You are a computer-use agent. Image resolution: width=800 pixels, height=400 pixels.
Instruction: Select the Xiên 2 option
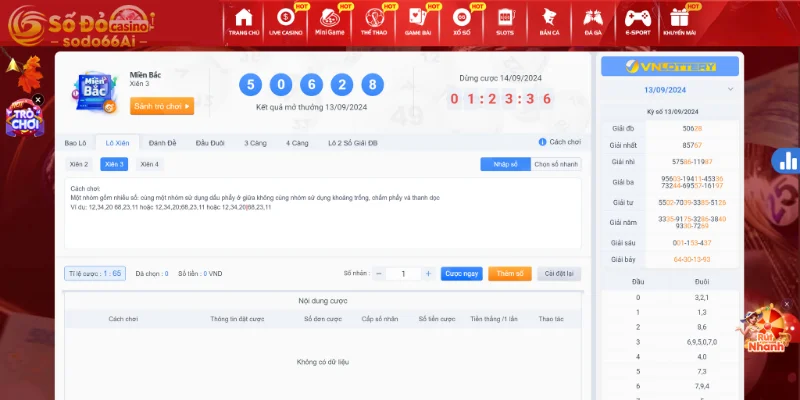point(79,164)
